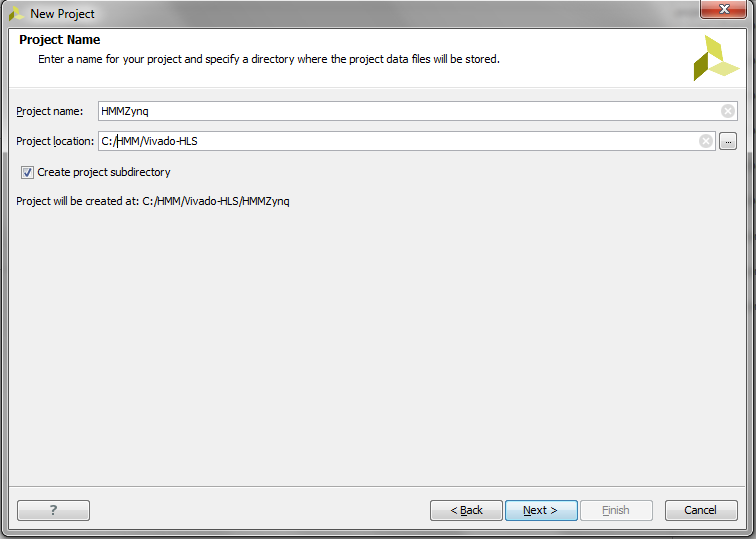
Task: Click the 'Create project subdirectory' label text
Action: [x=104, y=172]
